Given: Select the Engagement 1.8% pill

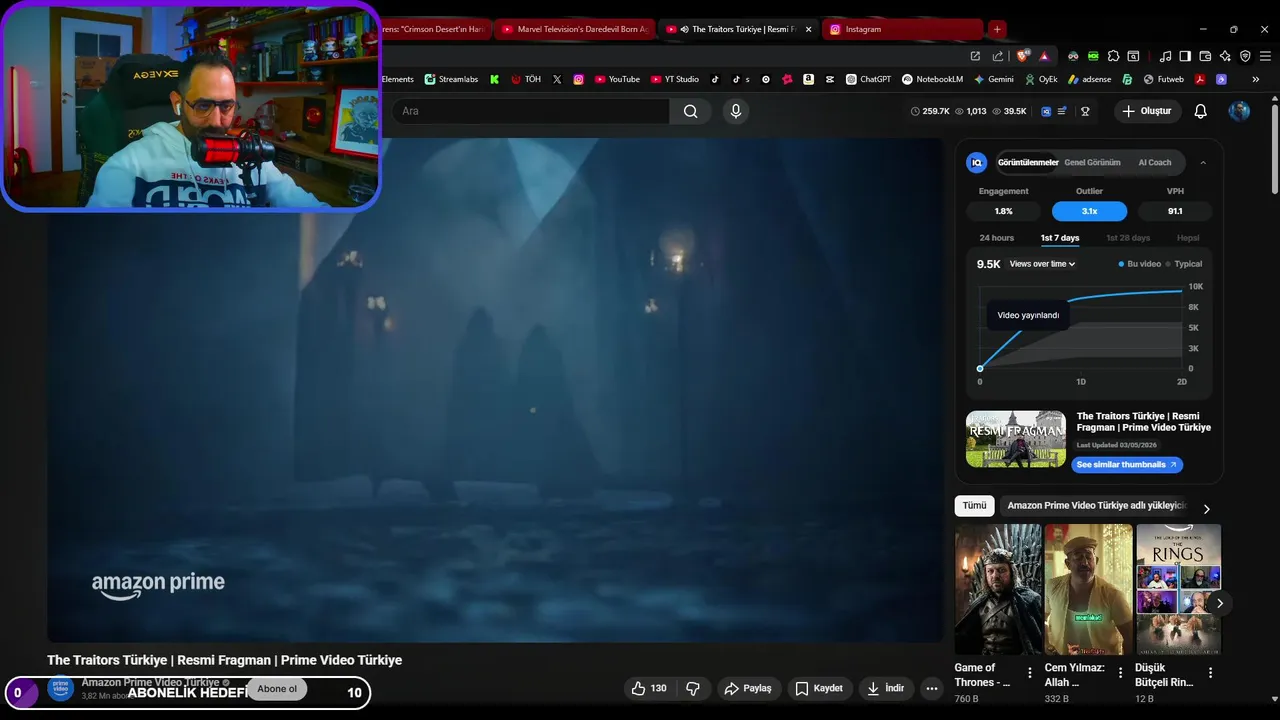Looking at the screenshot, I should 1003,211.
